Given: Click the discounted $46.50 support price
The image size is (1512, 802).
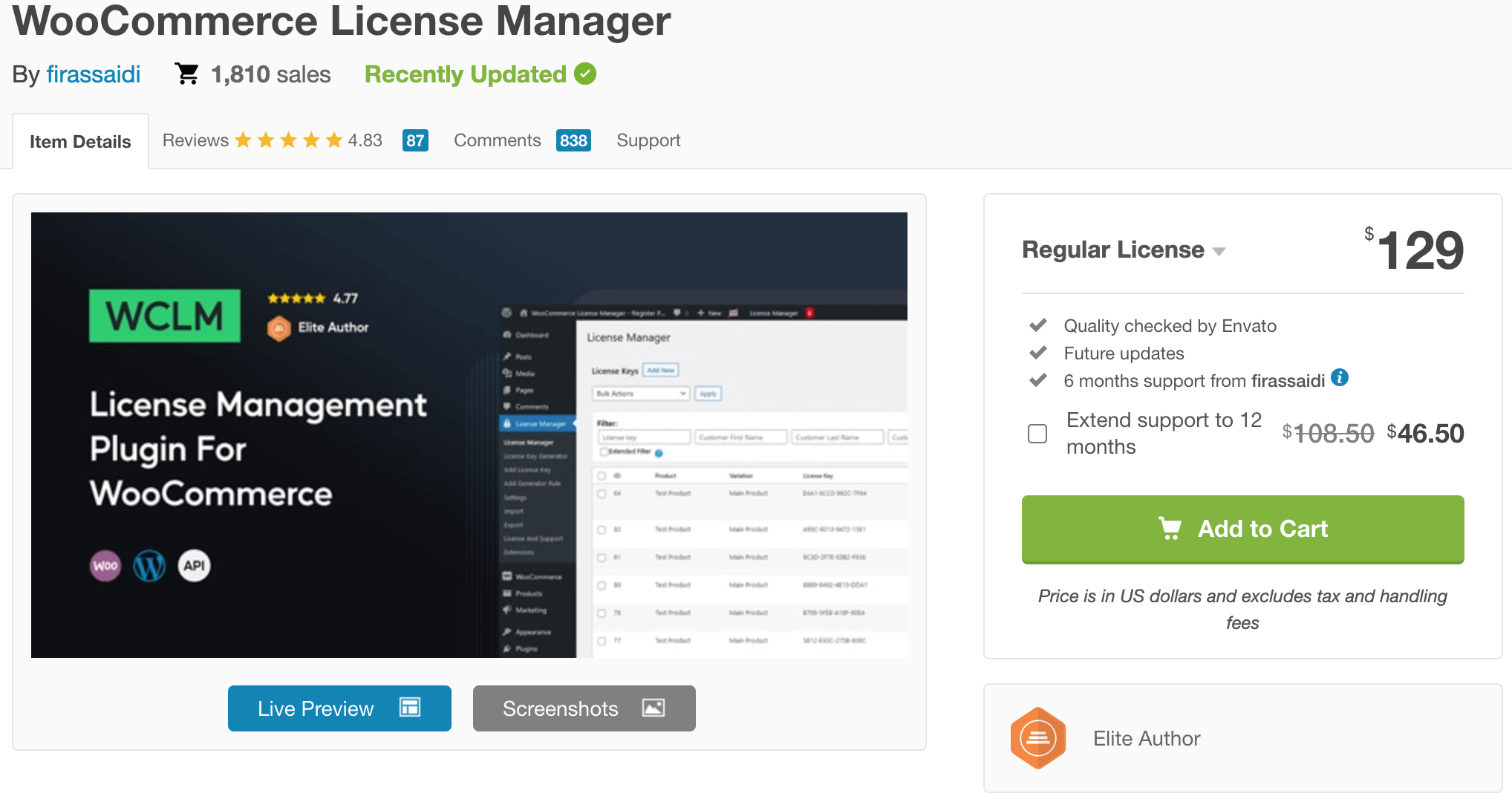Looking at the screenshot, I should point(1425,433).
